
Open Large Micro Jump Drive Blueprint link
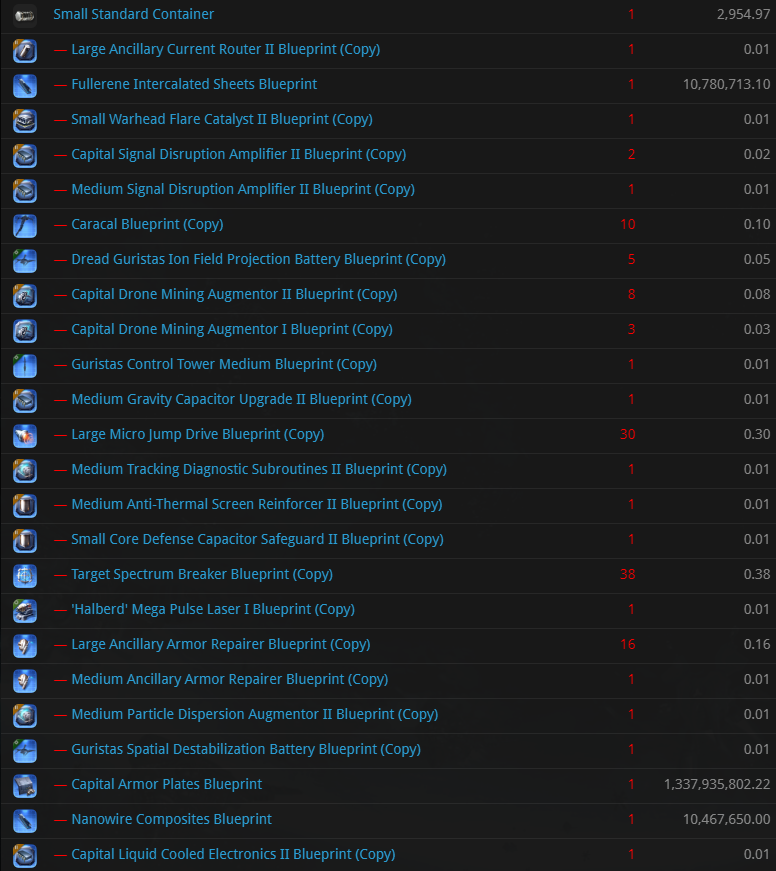[197, 434]
